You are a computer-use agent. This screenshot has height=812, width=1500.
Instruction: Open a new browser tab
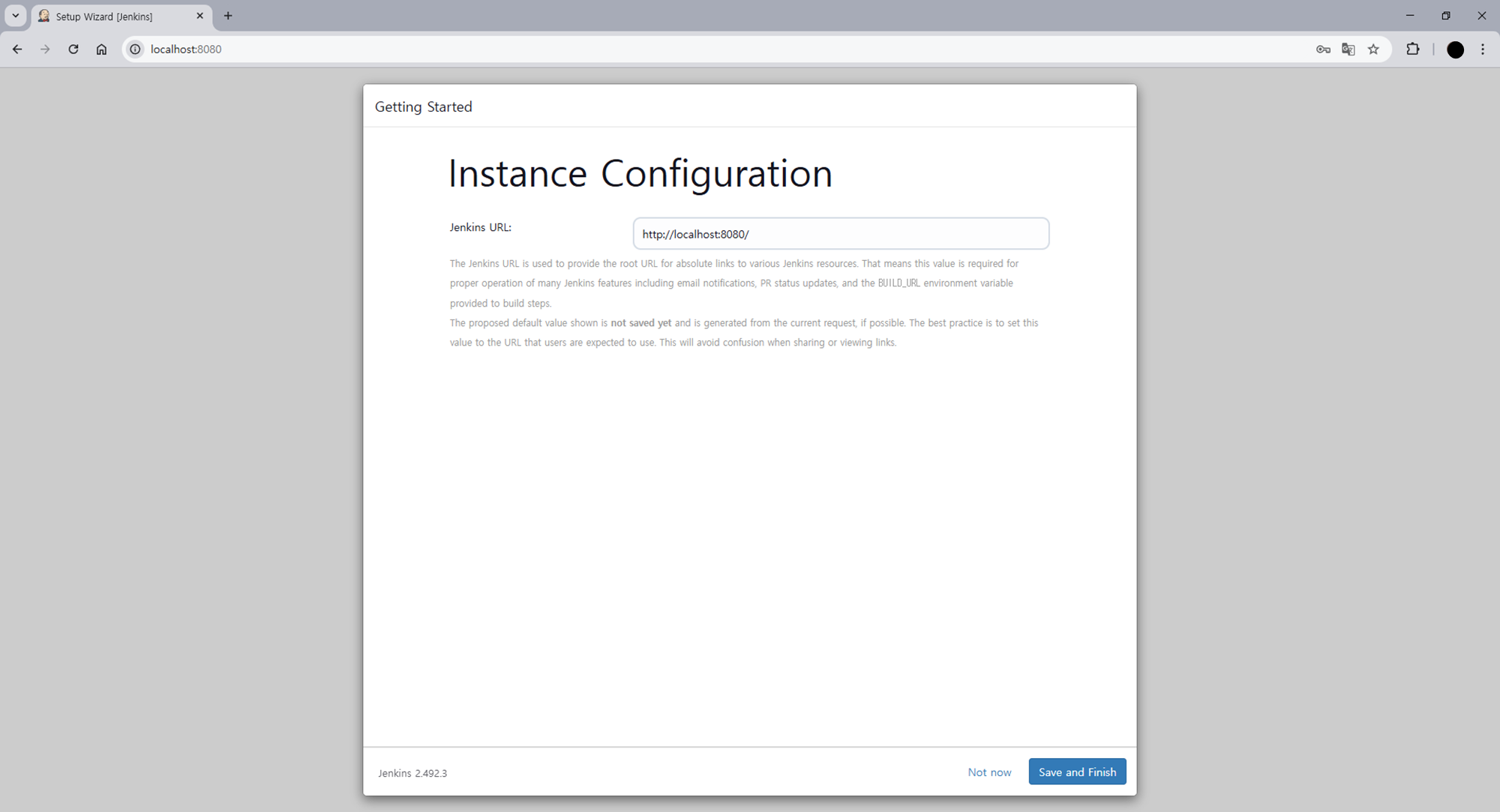[x=228, y=16]
